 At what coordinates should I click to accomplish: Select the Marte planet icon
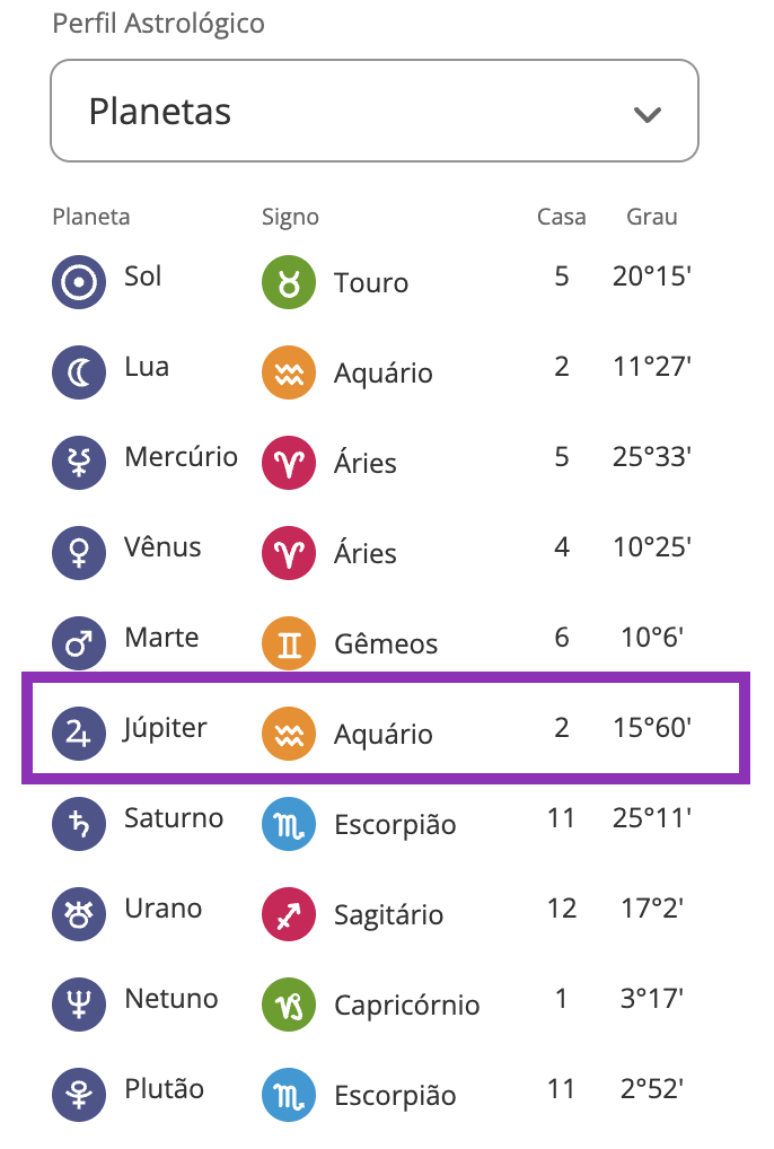tap(78, 643)
